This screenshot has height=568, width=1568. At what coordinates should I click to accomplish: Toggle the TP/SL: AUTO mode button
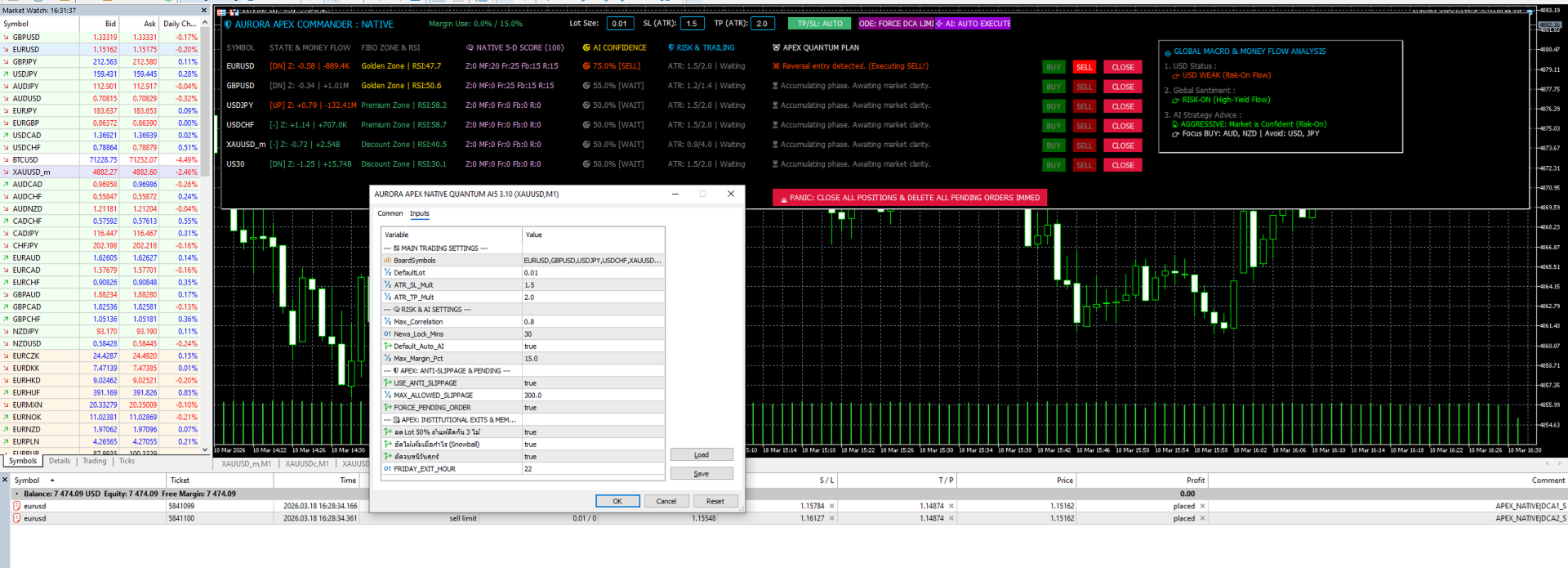click(819, 24)
